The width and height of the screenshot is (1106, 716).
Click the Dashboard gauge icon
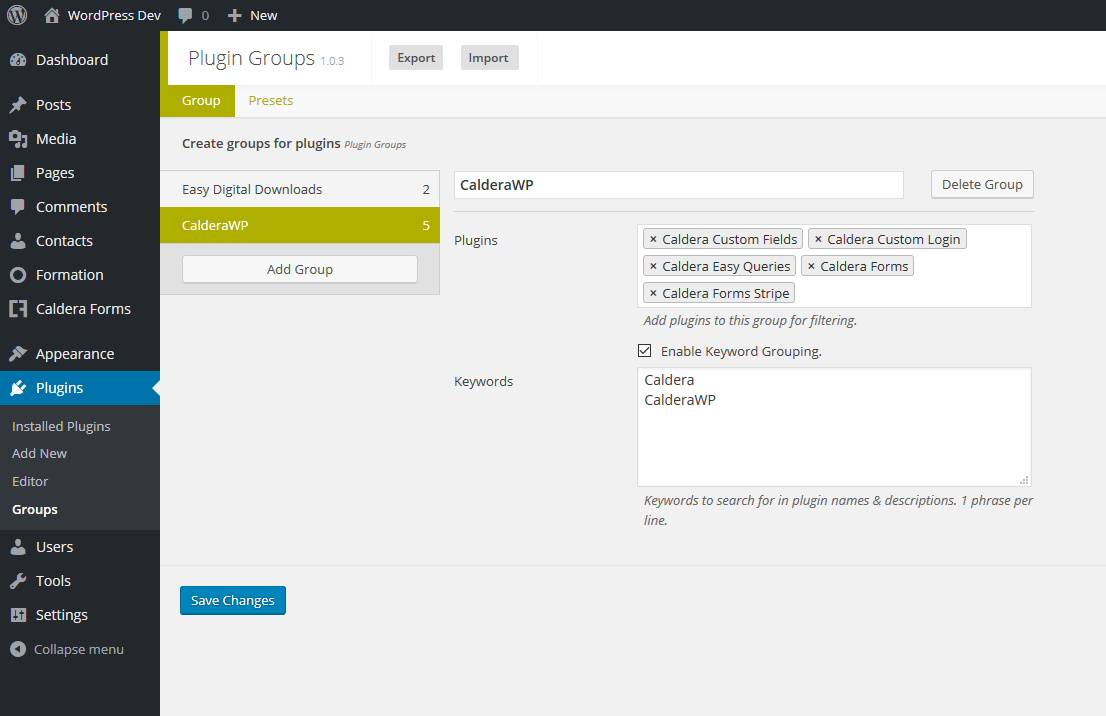[18, 60]
